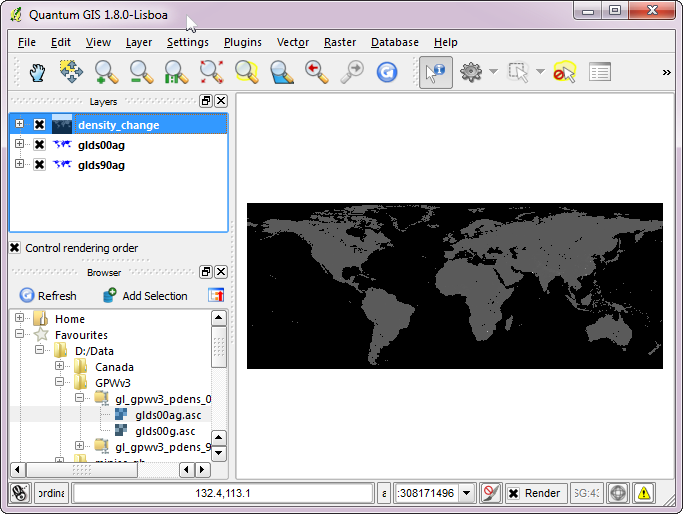683x514 pixels.
Task: Expand the density_change layer legend
Action: 19,124
